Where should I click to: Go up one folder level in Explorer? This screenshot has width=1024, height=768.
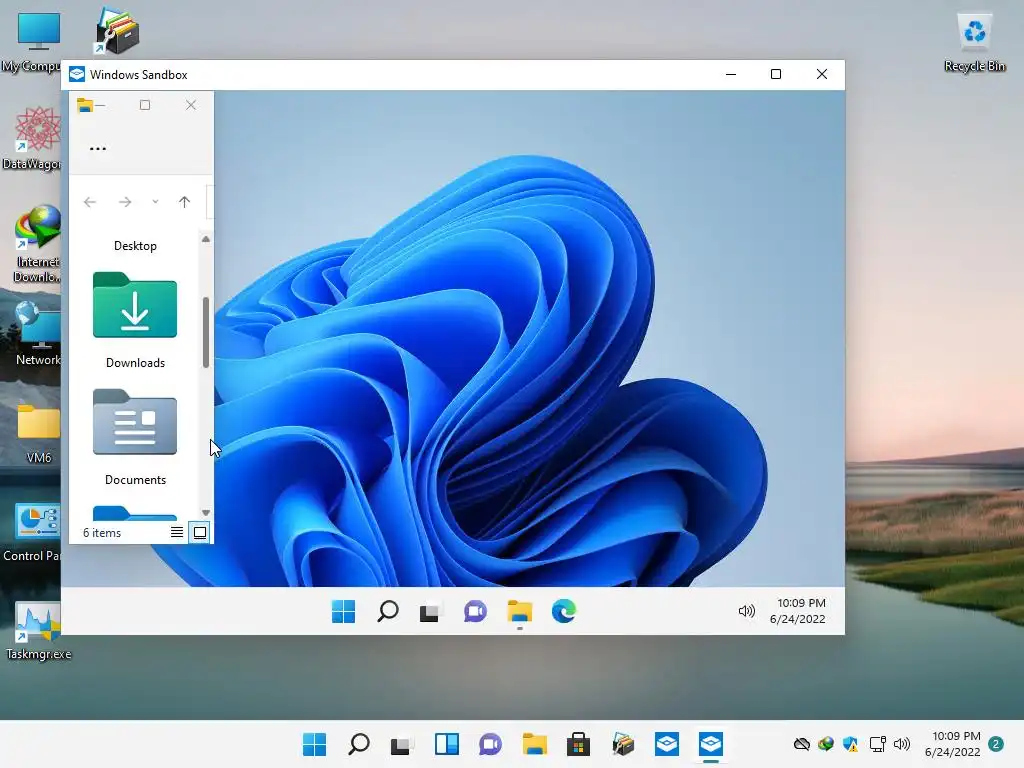[x=185, y=202]
